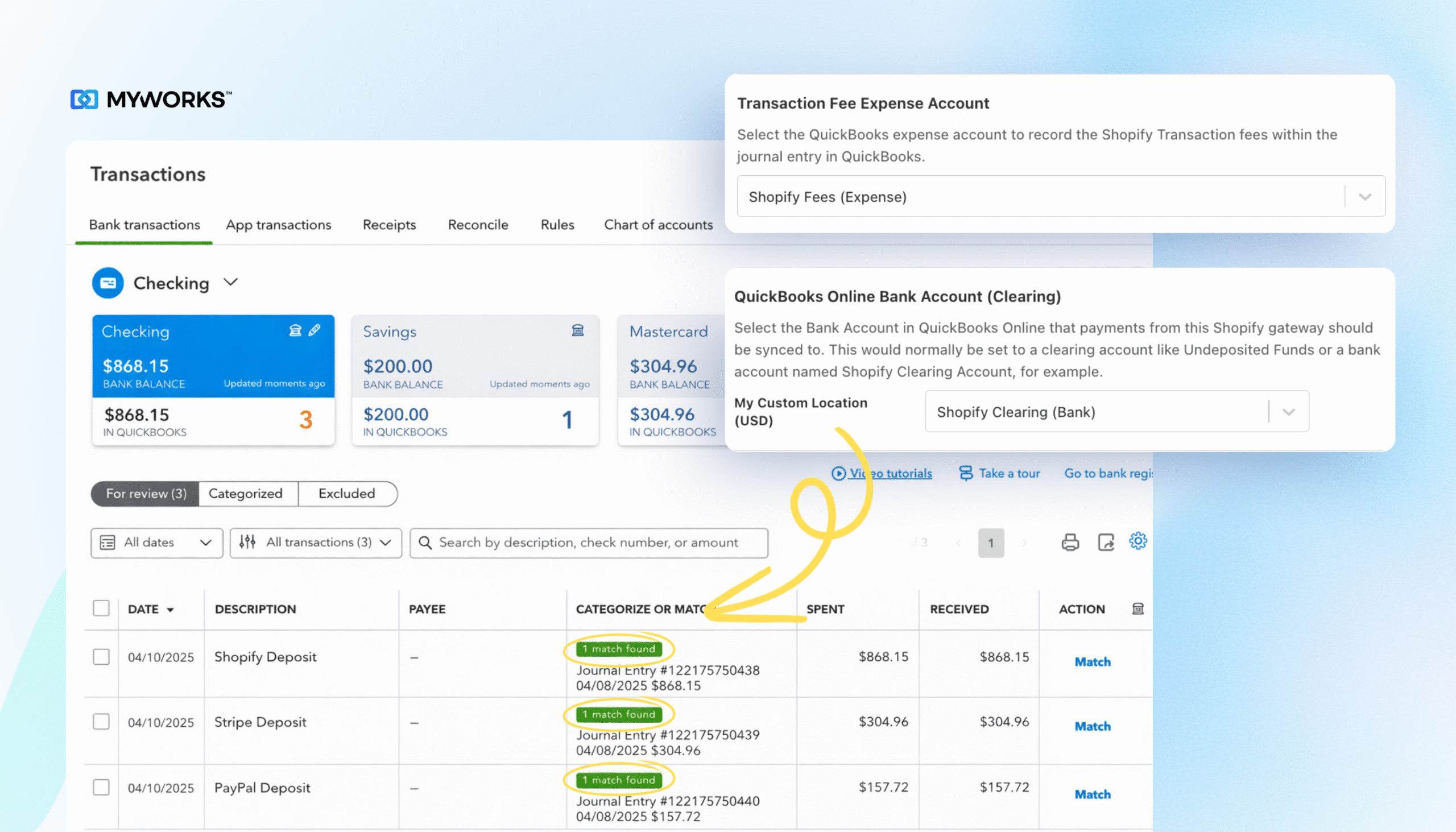Viewport: 1456px width, 832px height.
Task: Check the PayPal Deposit row checkbox
Action: coord(101,787)
